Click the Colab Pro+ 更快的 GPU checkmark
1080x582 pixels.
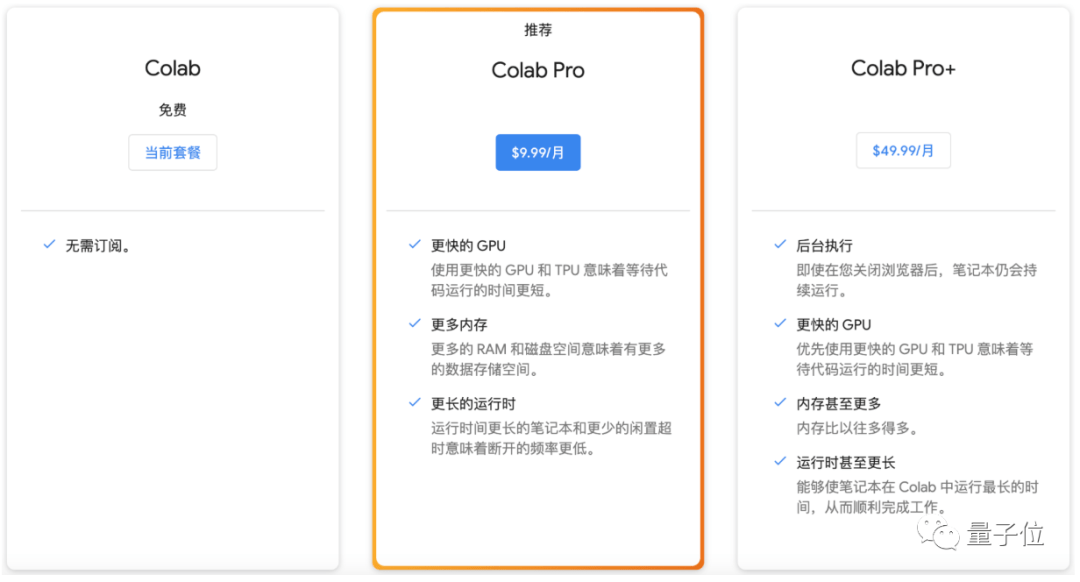(780, 323)
